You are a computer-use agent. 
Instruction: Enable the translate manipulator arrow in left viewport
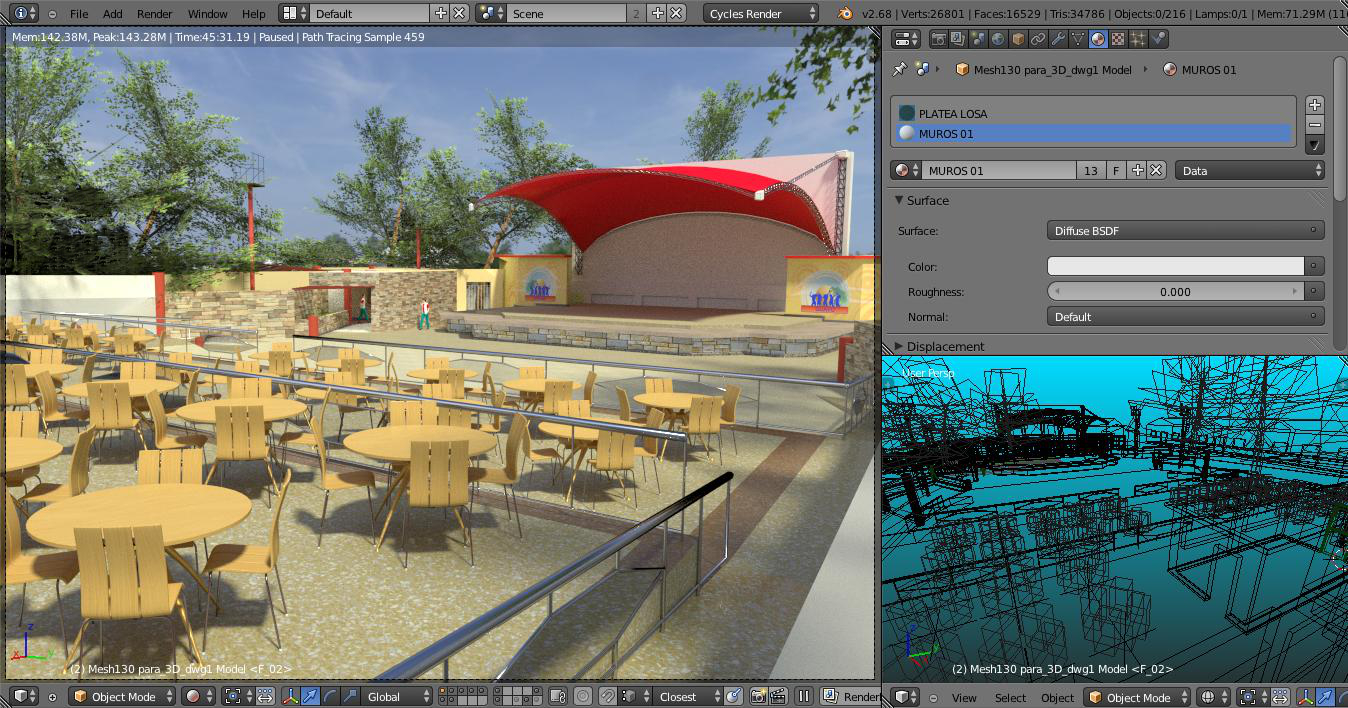[310, 697]
